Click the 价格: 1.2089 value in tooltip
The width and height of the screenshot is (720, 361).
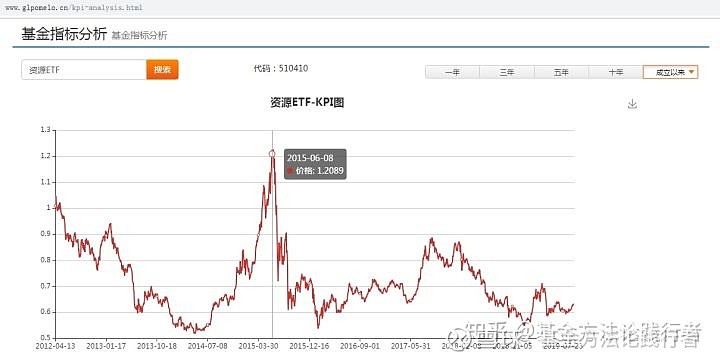(x=319, y=171)
